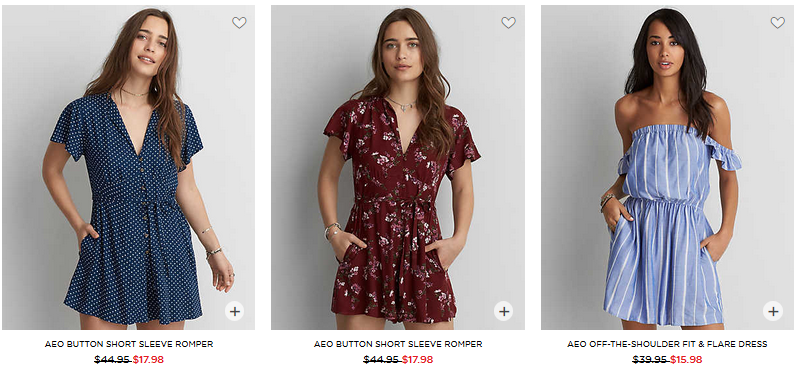Screen dimensions: 795x383
Task: Open the first AEO Button Short Sleeve Romper title link
Action: pyautogui.click(x=129, y=344)
